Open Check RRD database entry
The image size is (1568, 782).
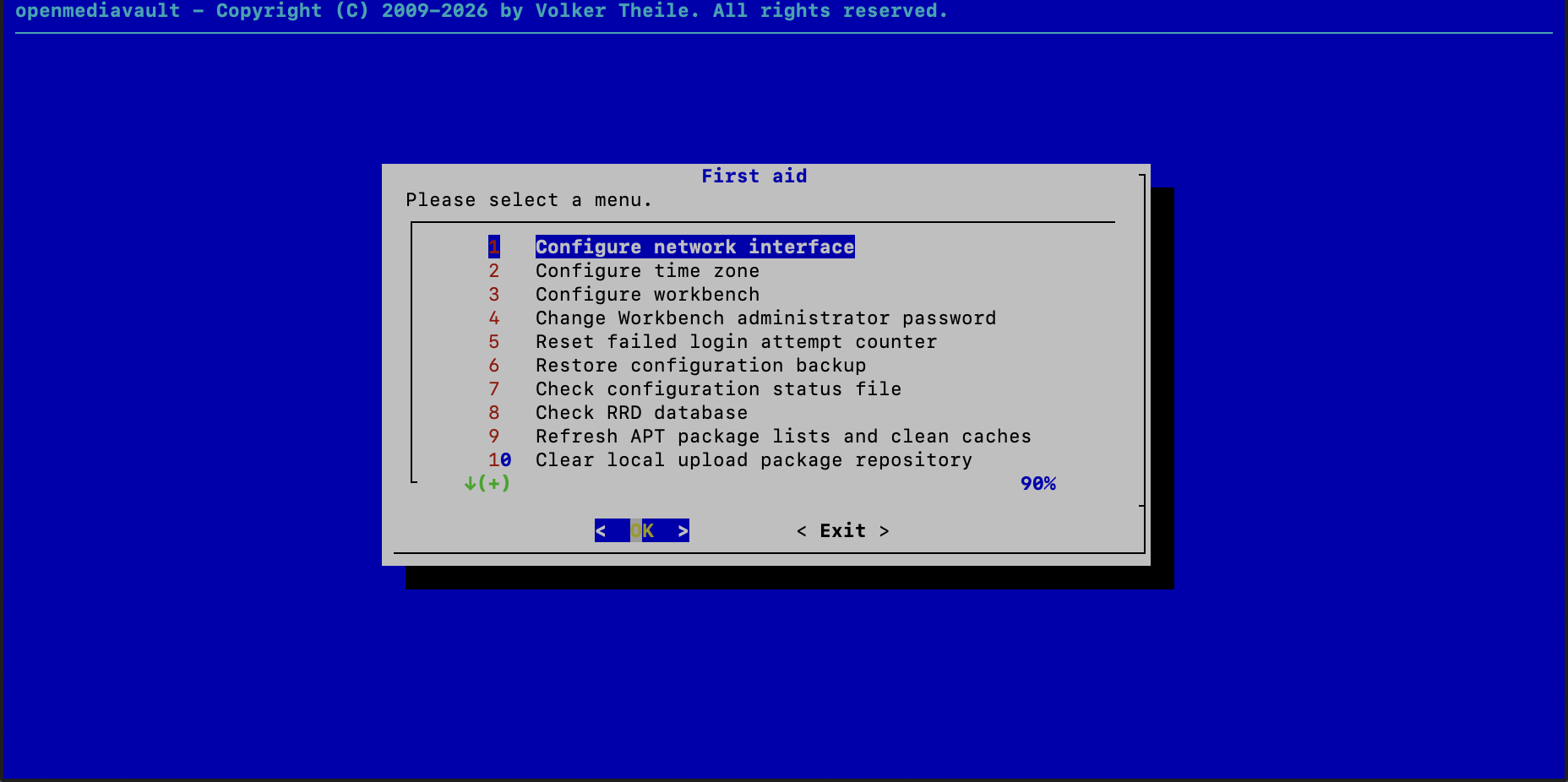click(641, 412)
